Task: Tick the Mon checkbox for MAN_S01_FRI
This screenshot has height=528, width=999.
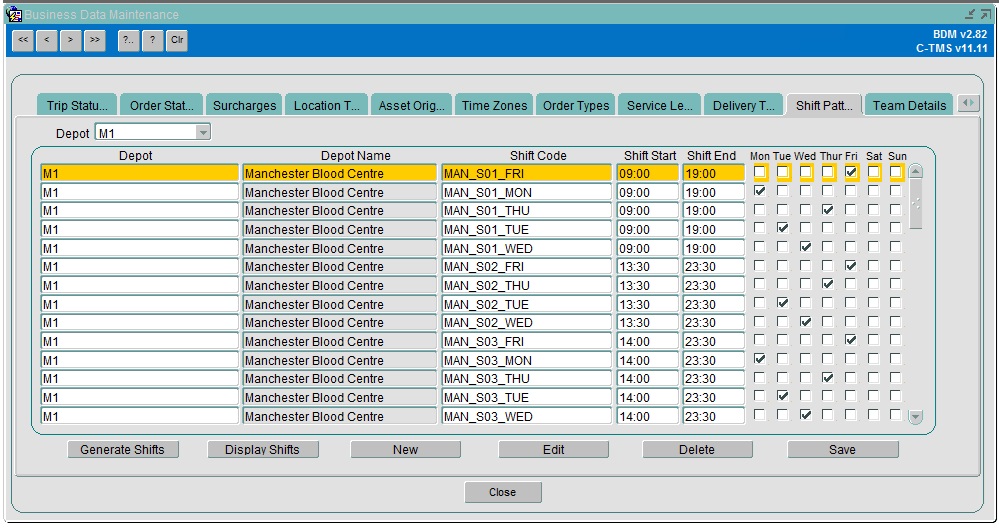Action: coord(760,172)
